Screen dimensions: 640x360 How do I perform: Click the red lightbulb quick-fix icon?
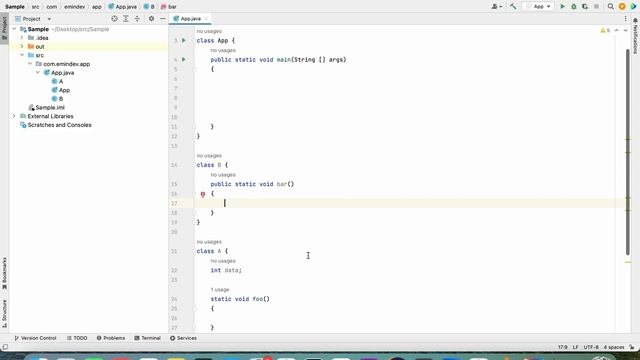pos(203,195)
